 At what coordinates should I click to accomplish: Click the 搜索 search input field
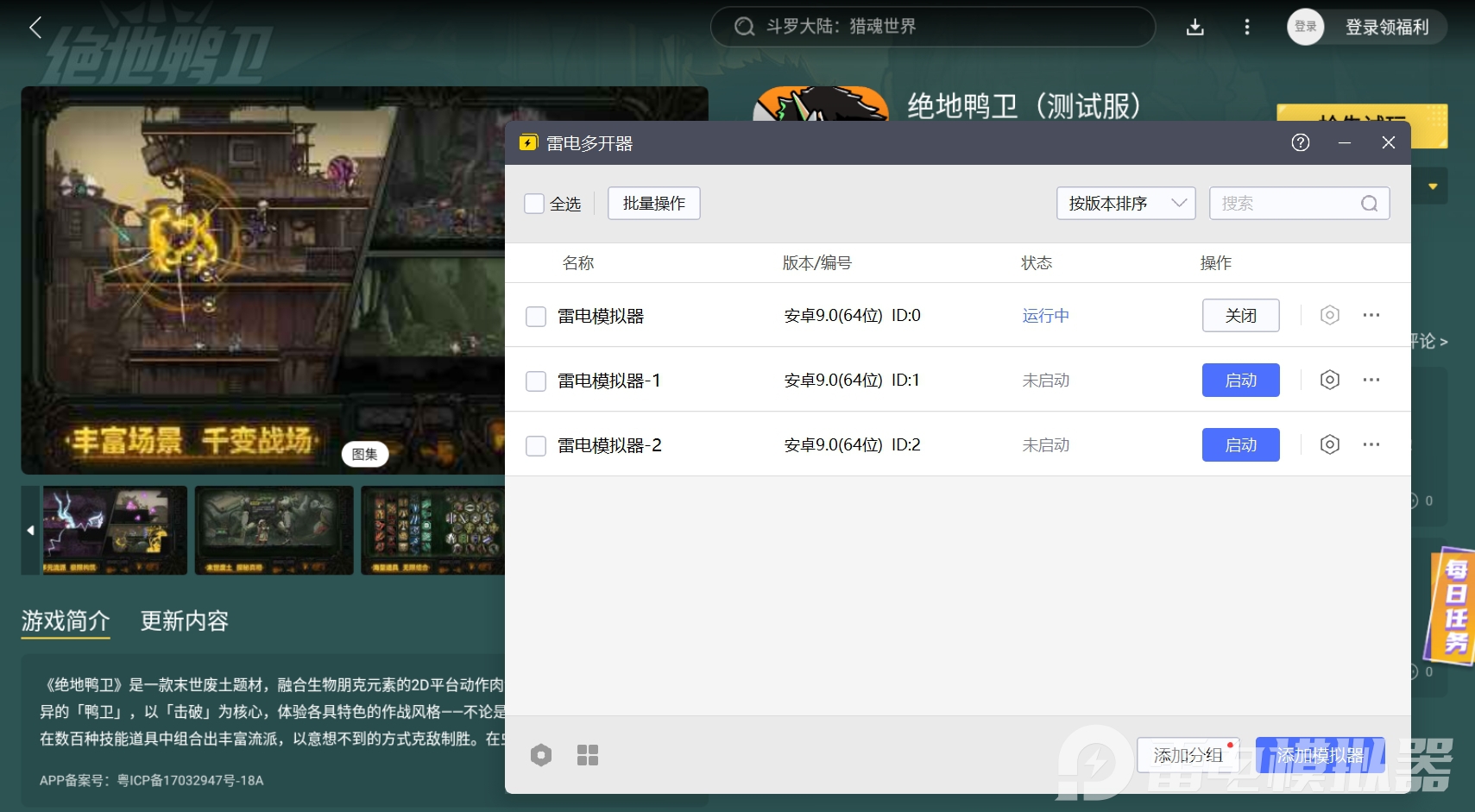pos(1286,204)
